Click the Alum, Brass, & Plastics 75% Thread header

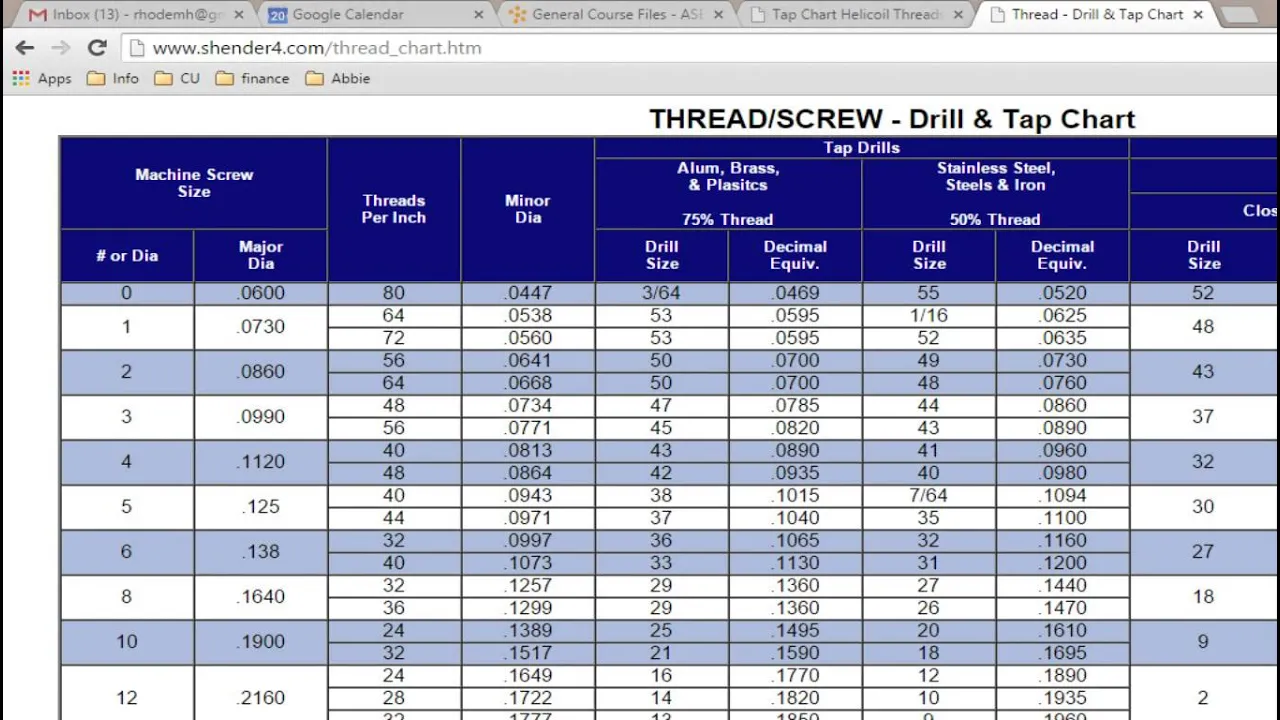[x=728, y=193]
